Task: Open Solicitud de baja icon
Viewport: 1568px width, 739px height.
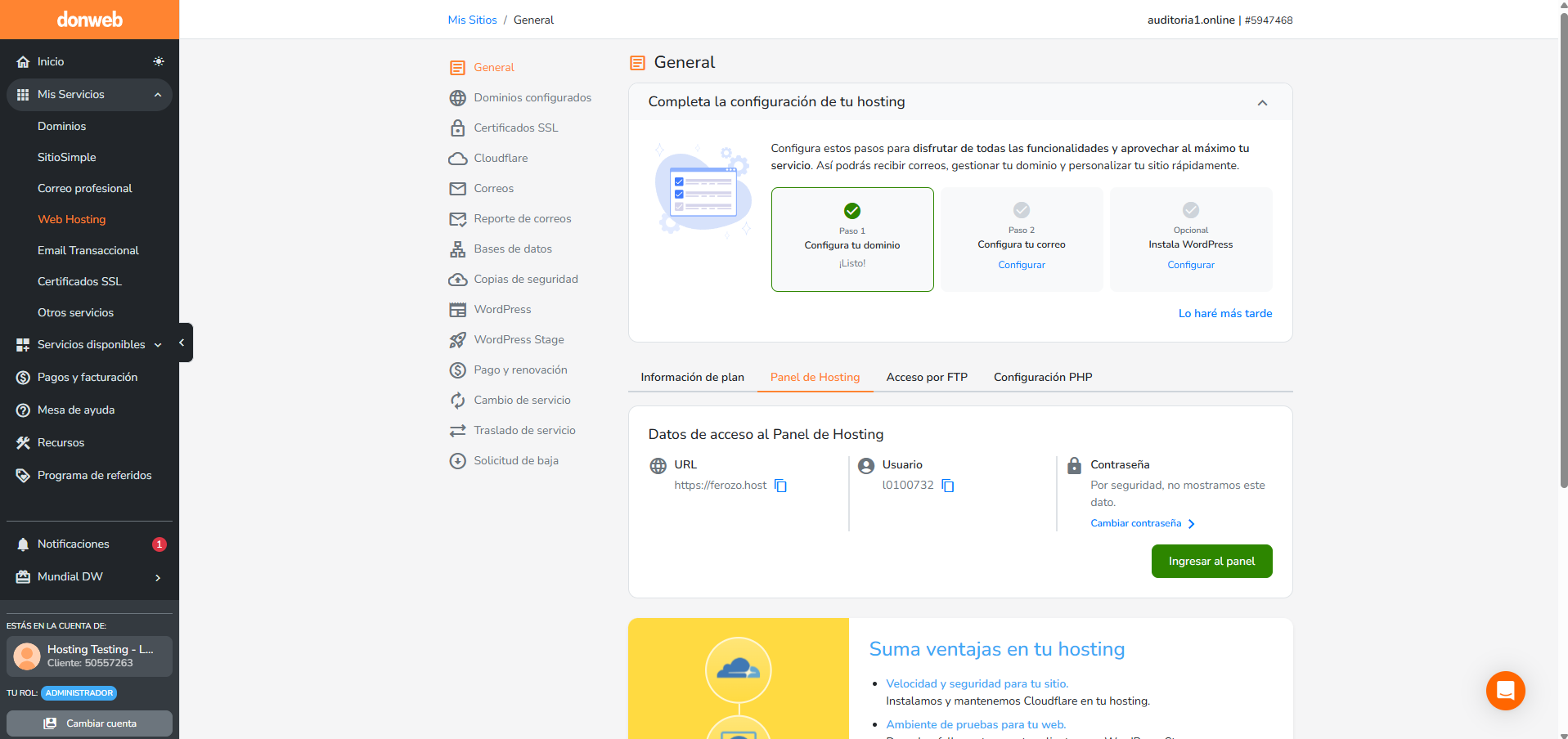Action: 457,461
